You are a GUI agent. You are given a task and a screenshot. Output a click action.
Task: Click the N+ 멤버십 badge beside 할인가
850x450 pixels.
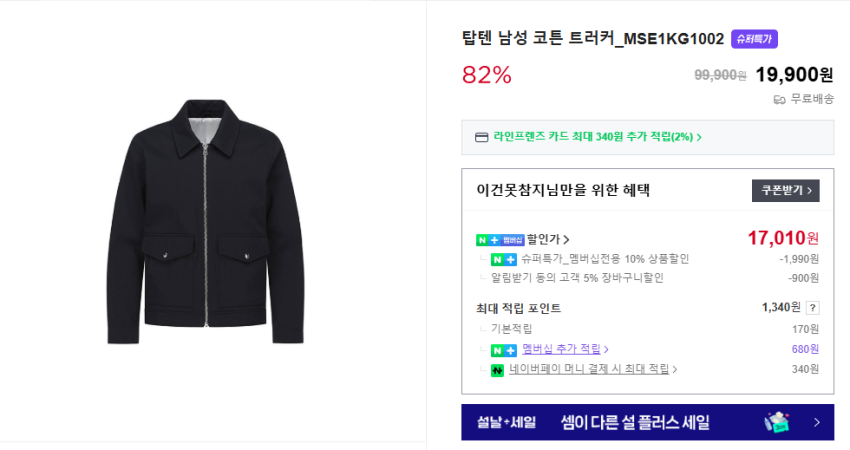point(500,240)
